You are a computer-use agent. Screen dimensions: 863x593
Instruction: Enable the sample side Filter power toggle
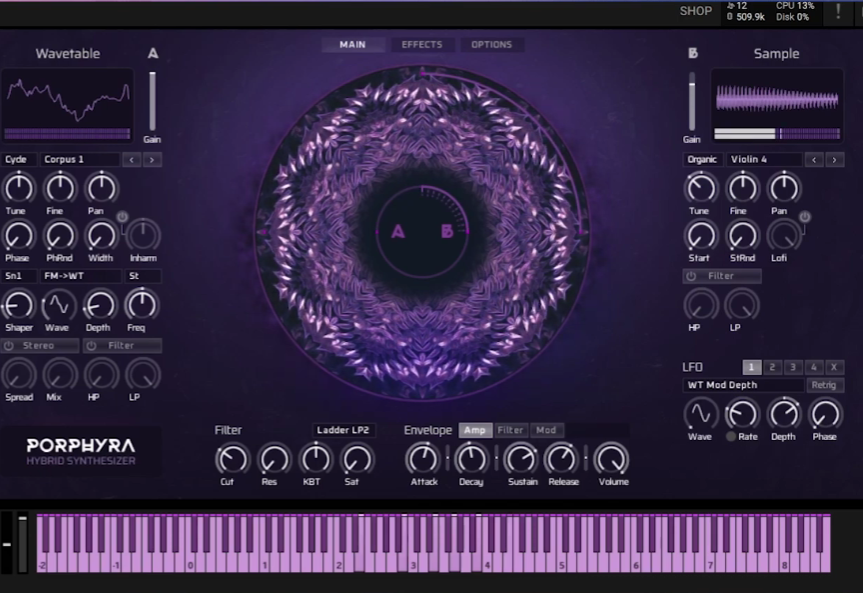coord(690,275)
